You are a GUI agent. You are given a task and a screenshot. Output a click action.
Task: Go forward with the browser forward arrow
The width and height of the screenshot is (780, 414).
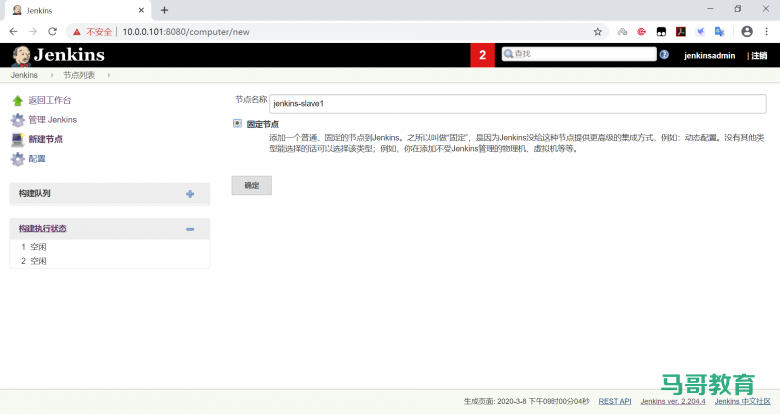point(33,31)
